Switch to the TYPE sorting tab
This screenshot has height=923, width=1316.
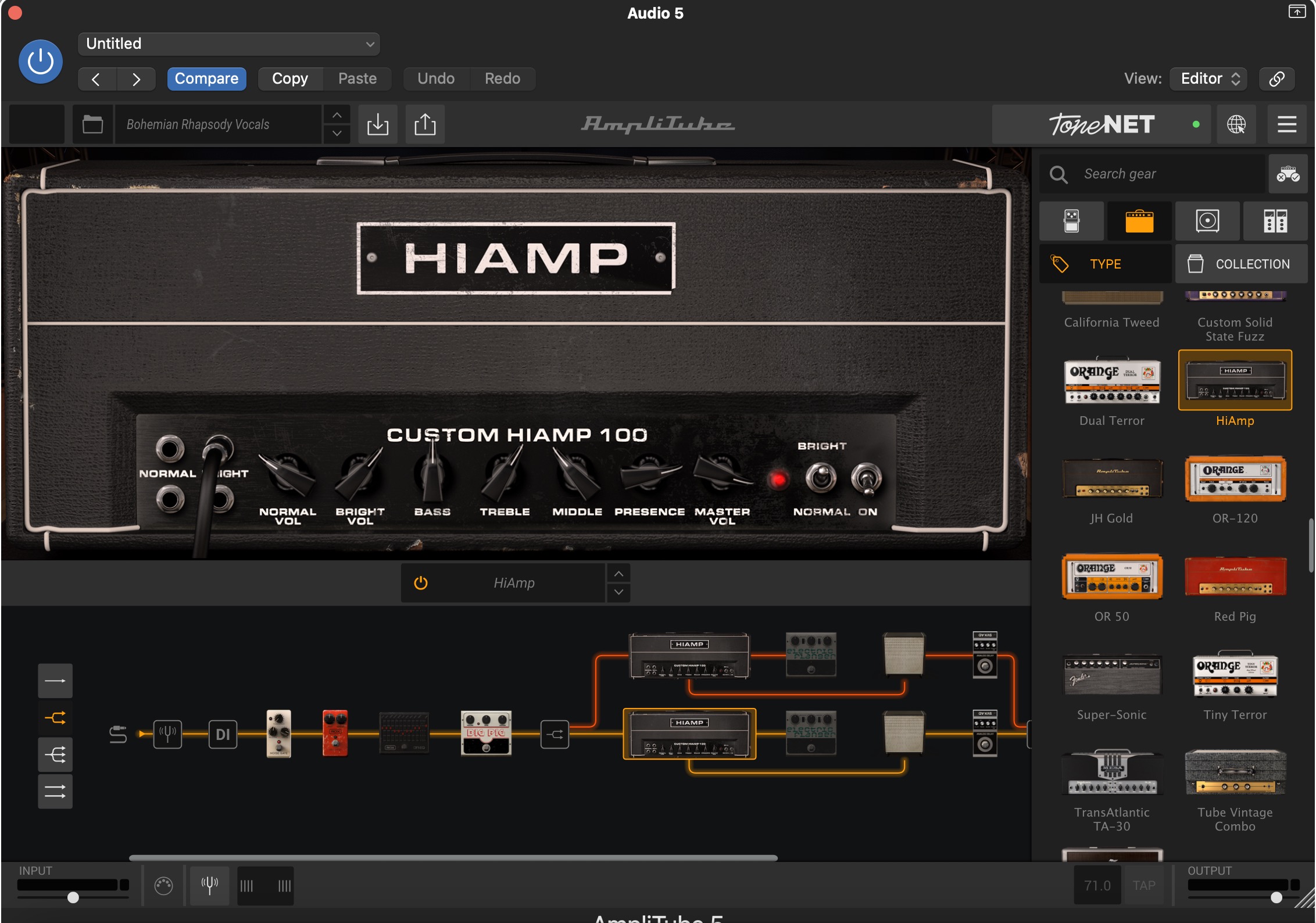click(1106, 264)
